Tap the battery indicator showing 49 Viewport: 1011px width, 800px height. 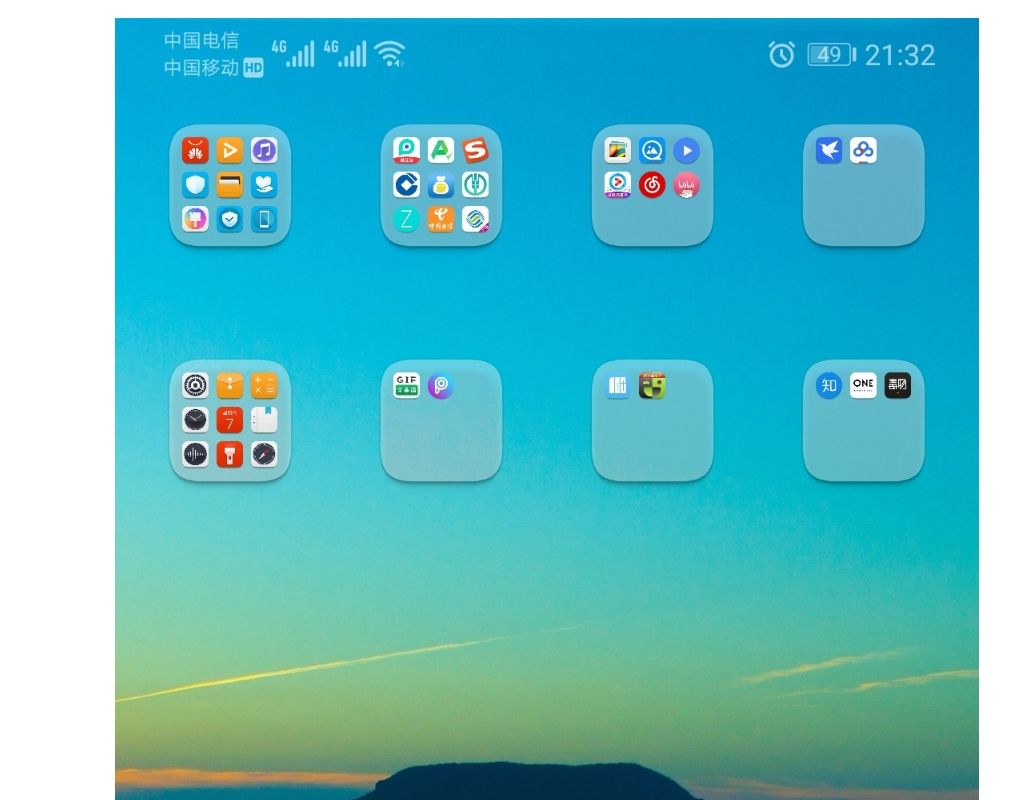coord(832,55)
